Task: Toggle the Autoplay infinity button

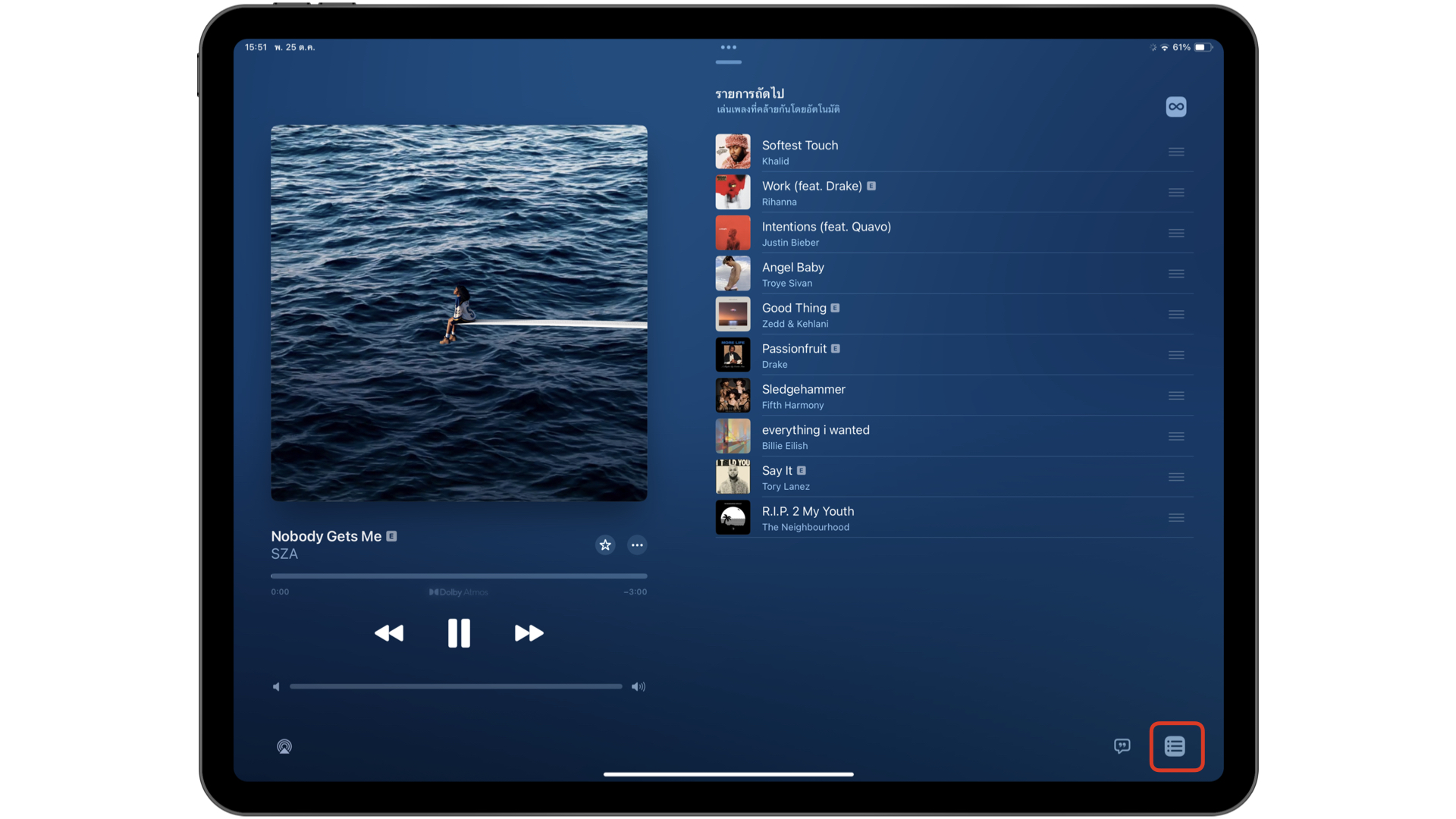Action: (x=1175, y=107)
